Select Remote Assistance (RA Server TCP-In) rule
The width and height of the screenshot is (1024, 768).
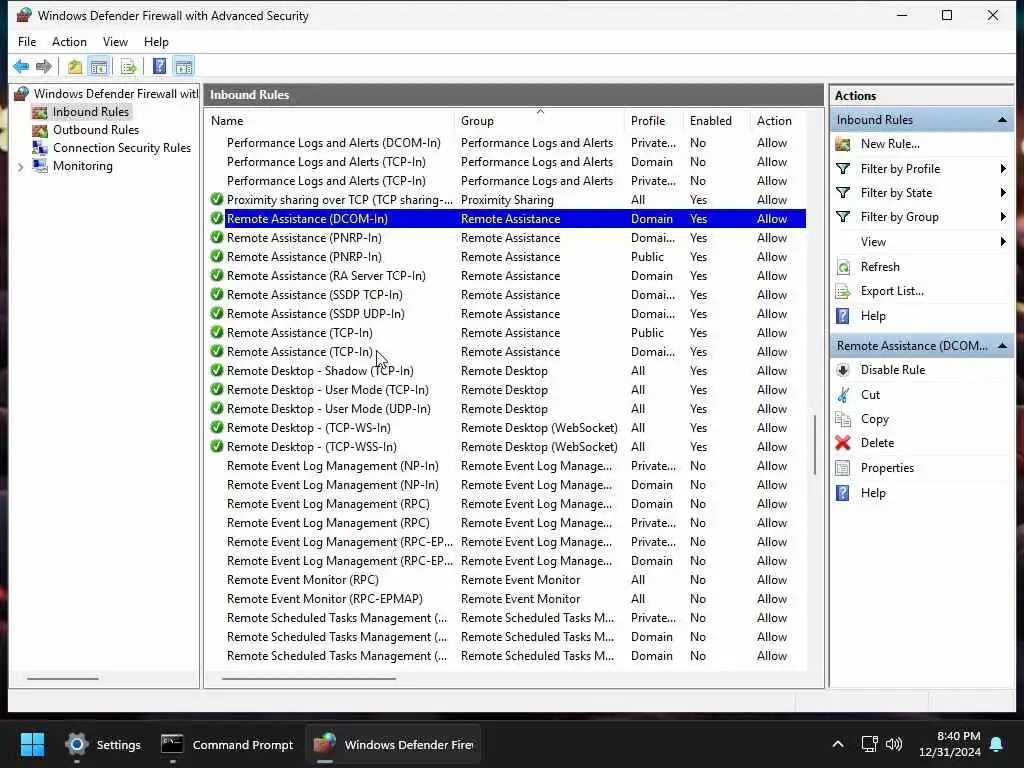click(x=508, y=276)
